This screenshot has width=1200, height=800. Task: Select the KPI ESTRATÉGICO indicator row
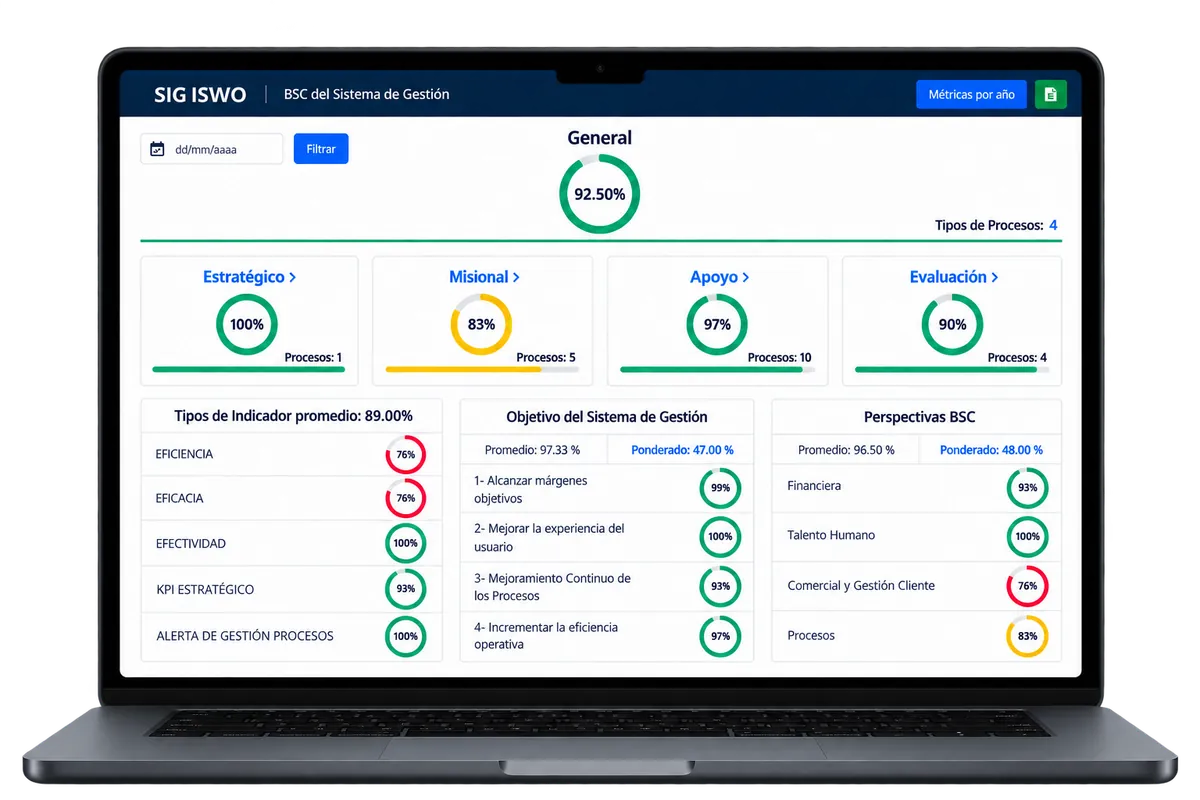(x=291, y=589)
